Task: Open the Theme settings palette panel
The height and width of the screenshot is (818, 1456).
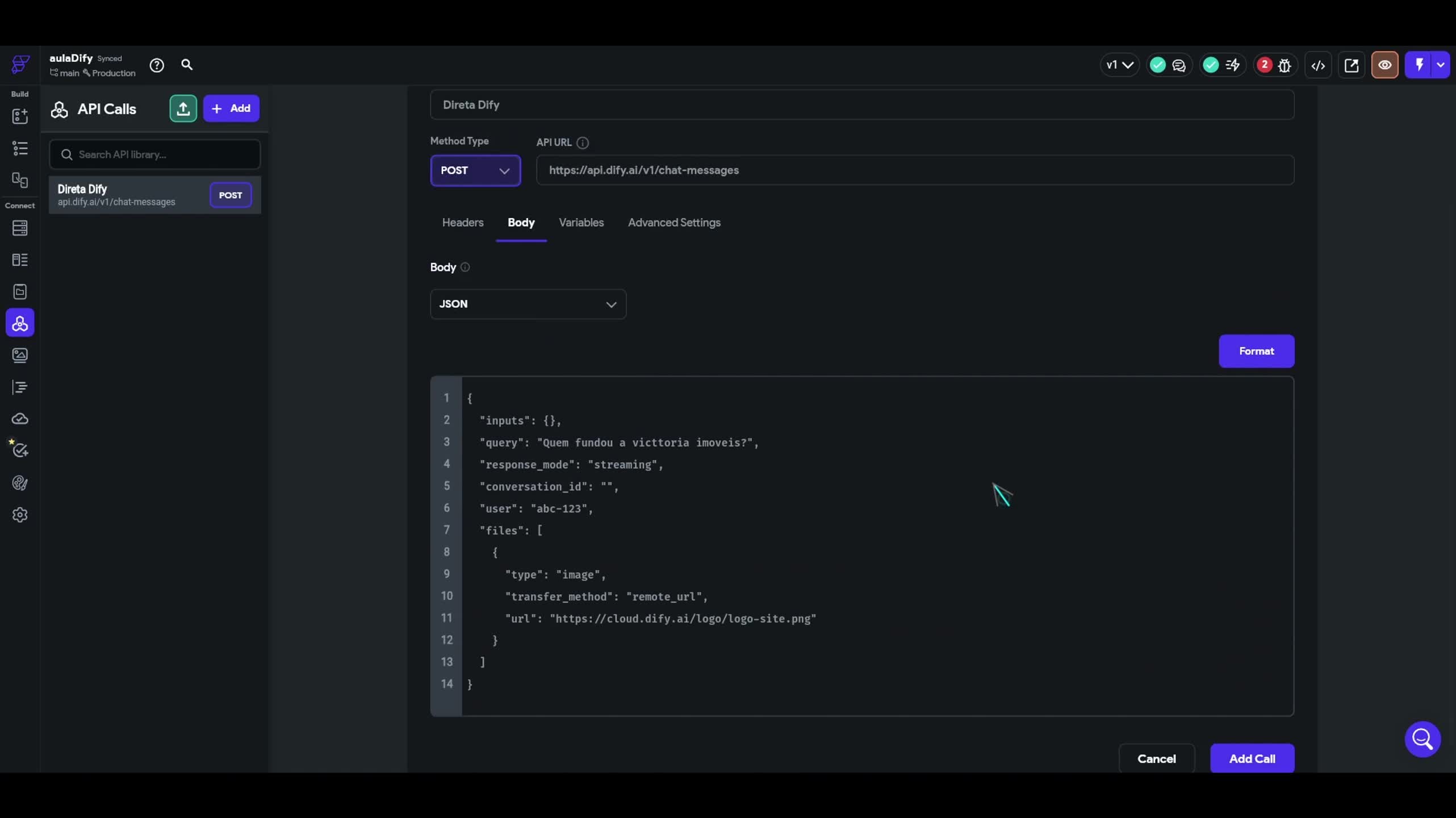Action: click(20, 483)
